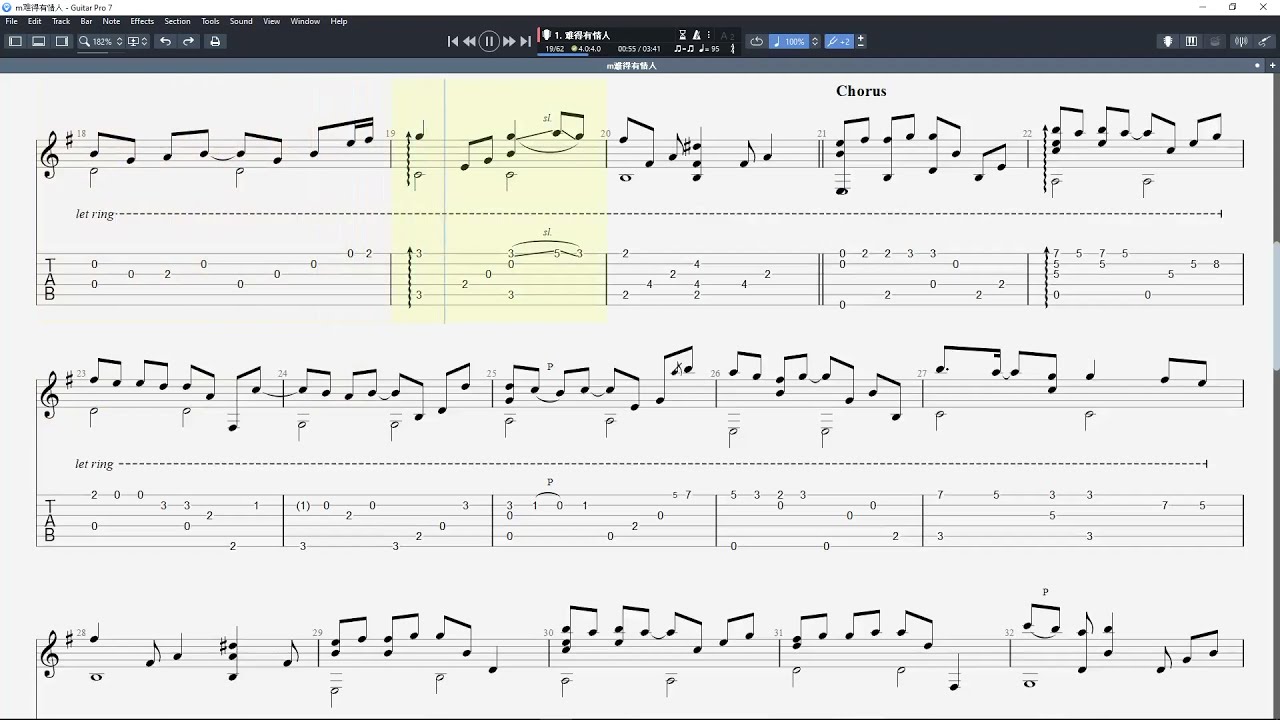
Task: Toggle the right inspector panel
Action: [61, 41]
